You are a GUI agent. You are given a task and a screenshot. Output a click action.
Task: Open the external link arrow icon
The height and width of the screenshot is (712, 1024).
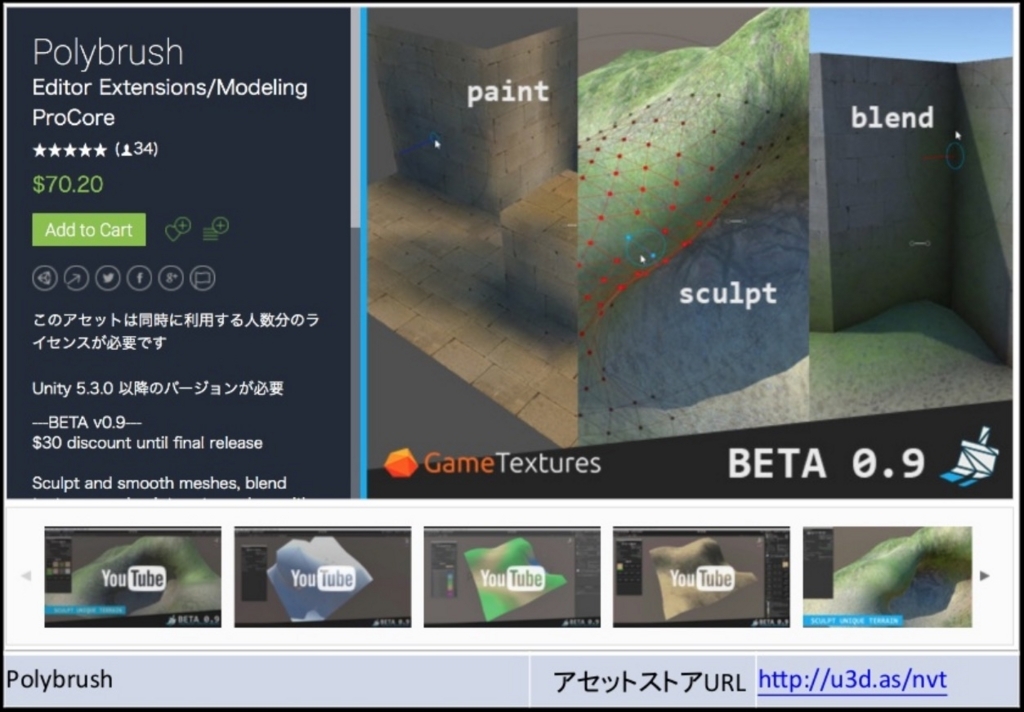click(76, 278)
